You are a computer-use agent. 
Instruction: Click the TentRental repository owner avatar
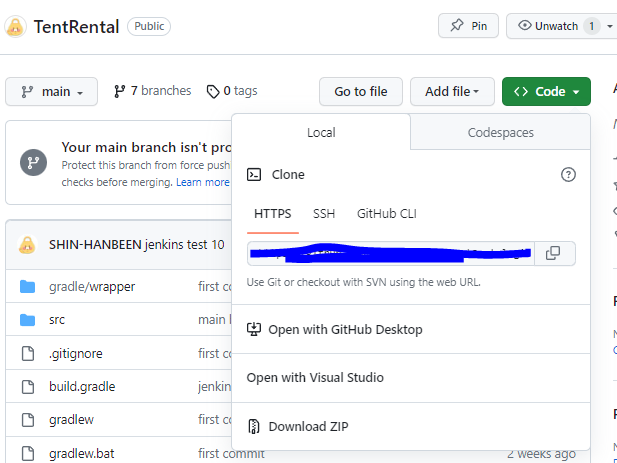tap(15, 27)
